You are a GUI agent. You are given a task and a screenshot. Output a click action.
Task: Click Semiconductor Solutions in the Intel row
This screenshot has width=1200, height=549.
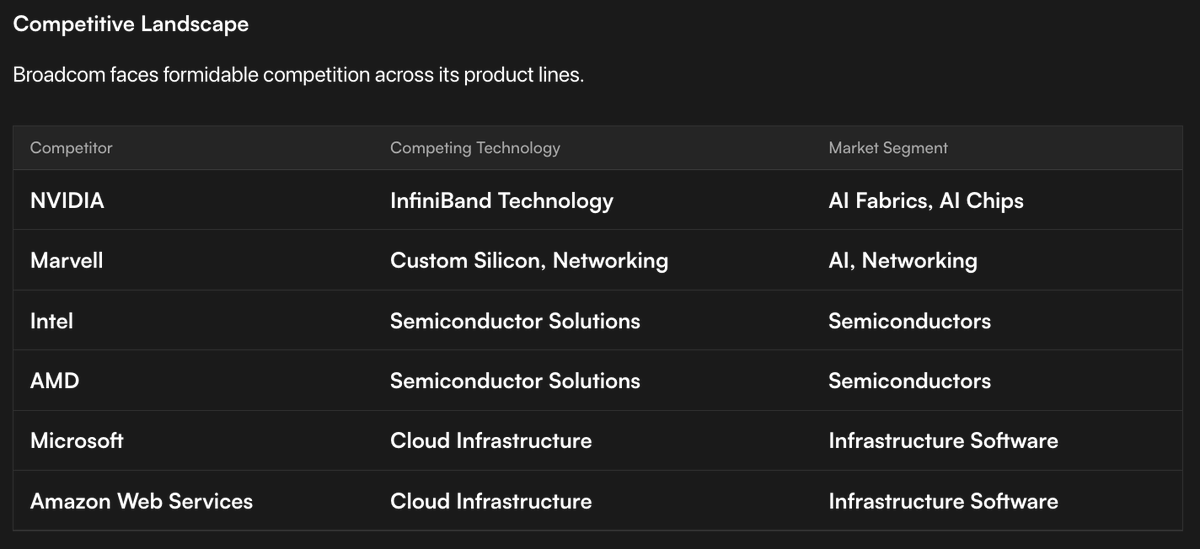(515, 321)
